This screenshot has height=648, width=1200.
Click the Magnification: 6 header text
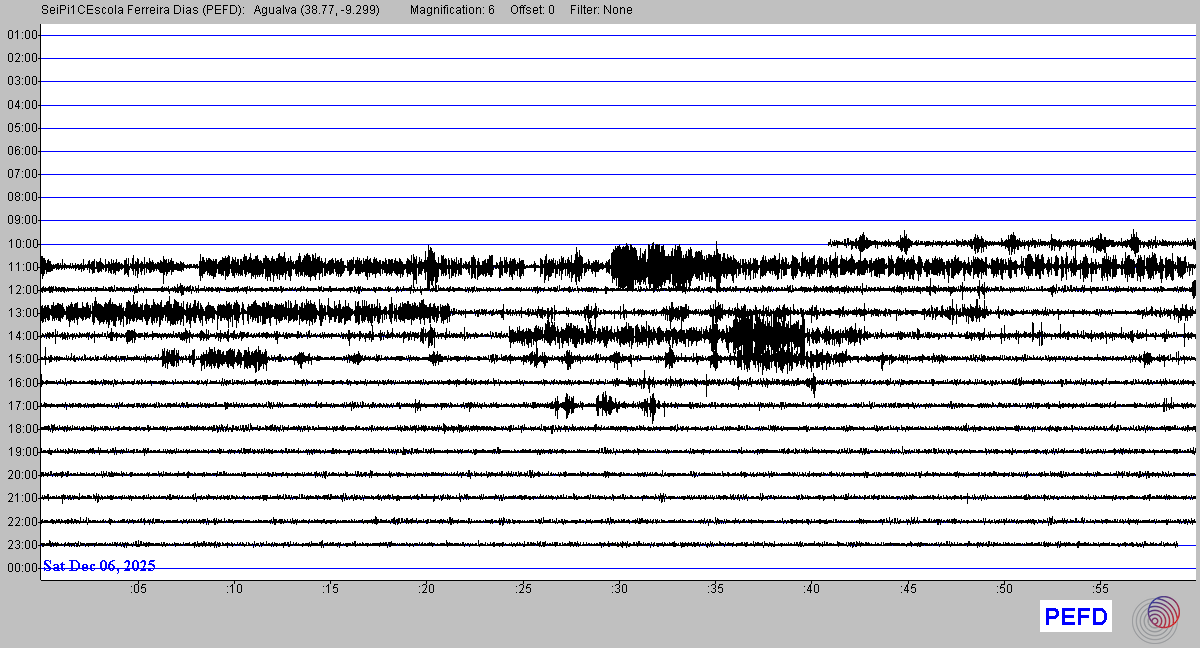(452, 10)
